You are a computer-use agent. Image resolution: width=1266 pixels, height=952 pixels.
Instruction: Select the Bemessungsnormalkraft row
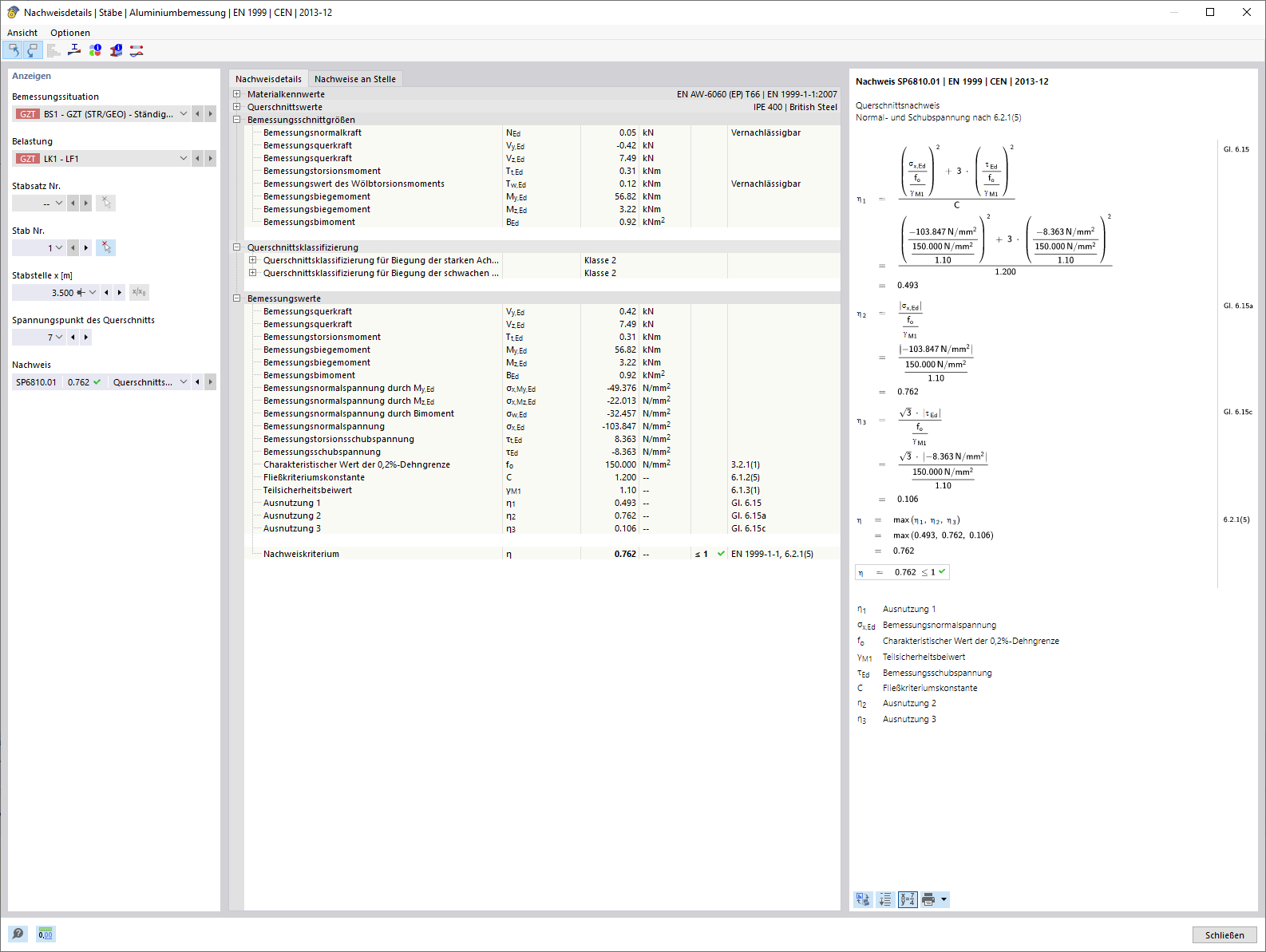(542, 132)
